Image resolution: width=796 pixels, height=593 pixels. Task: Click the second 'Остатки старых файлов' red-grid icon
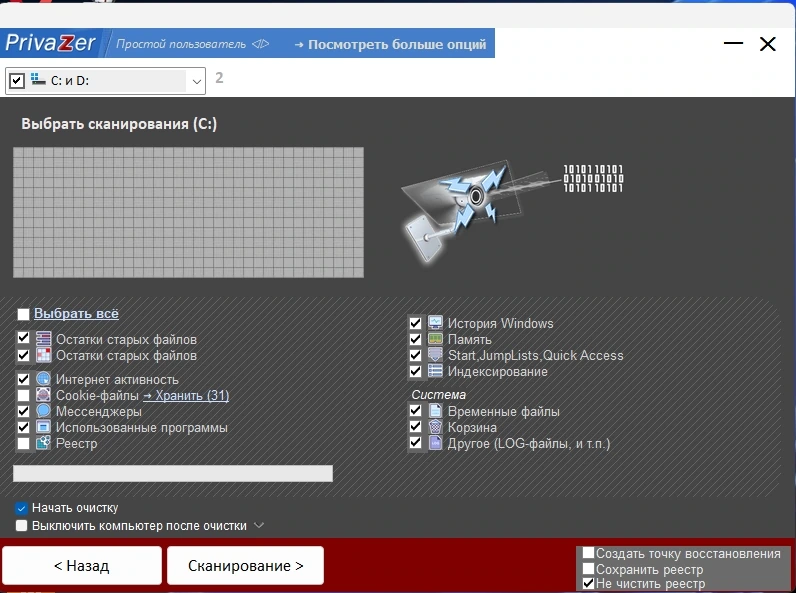(44, 355)
